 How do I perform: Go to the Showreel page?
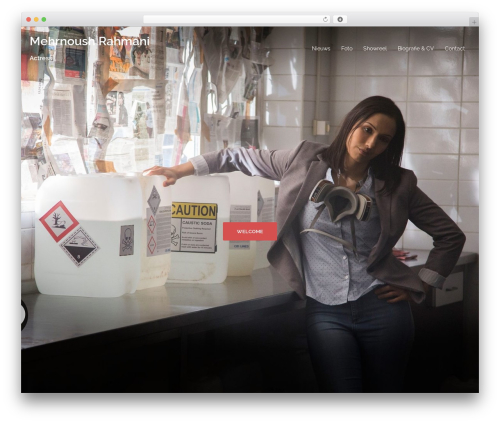pos(375,49)
